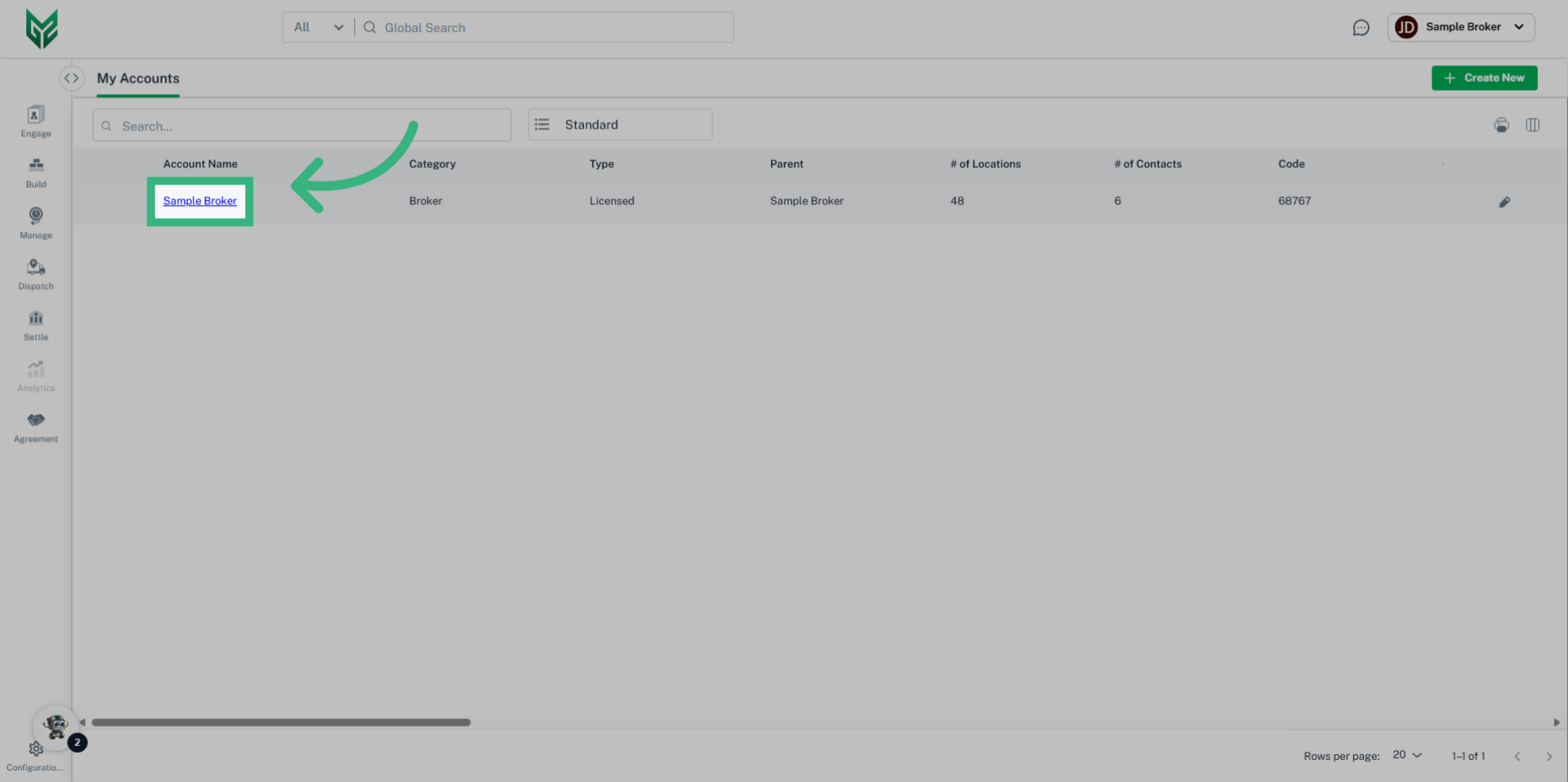Open the column settings icon
This screenshot has width=1568, height=782.
[x=1532, y=125]
